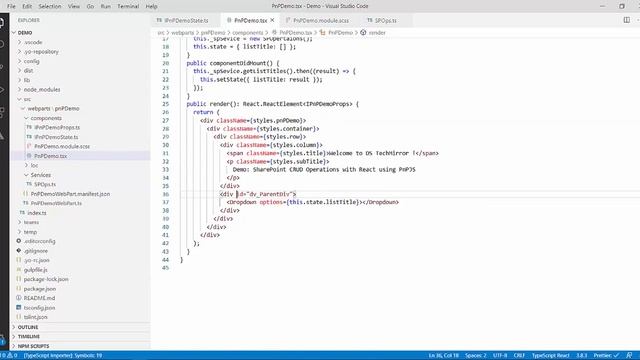The image size is (640, 360).
Task: Open the Help menu
Action: (151, 6)
